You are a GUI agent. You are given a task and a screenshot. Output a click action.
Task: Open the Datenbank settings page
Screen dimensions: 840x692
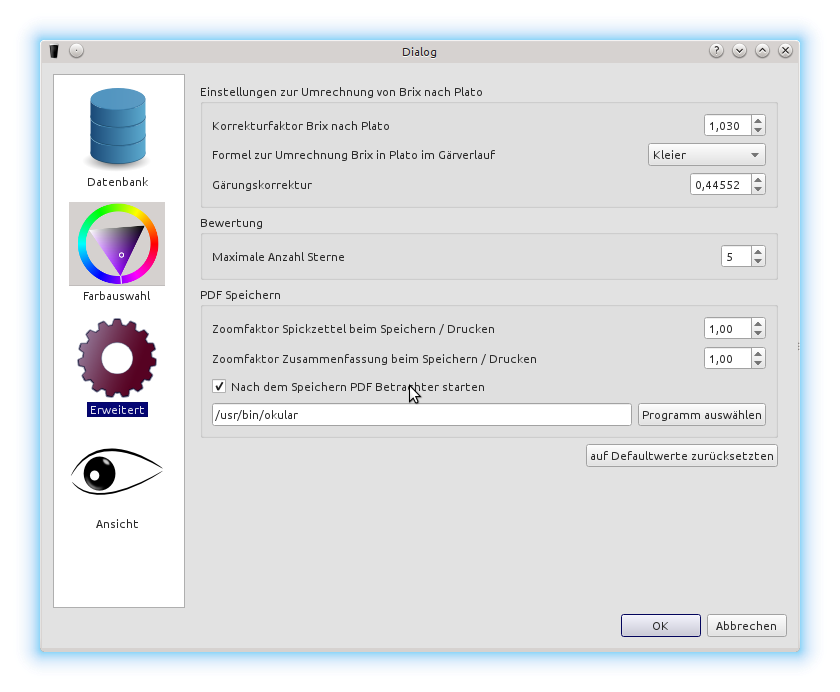117,128
